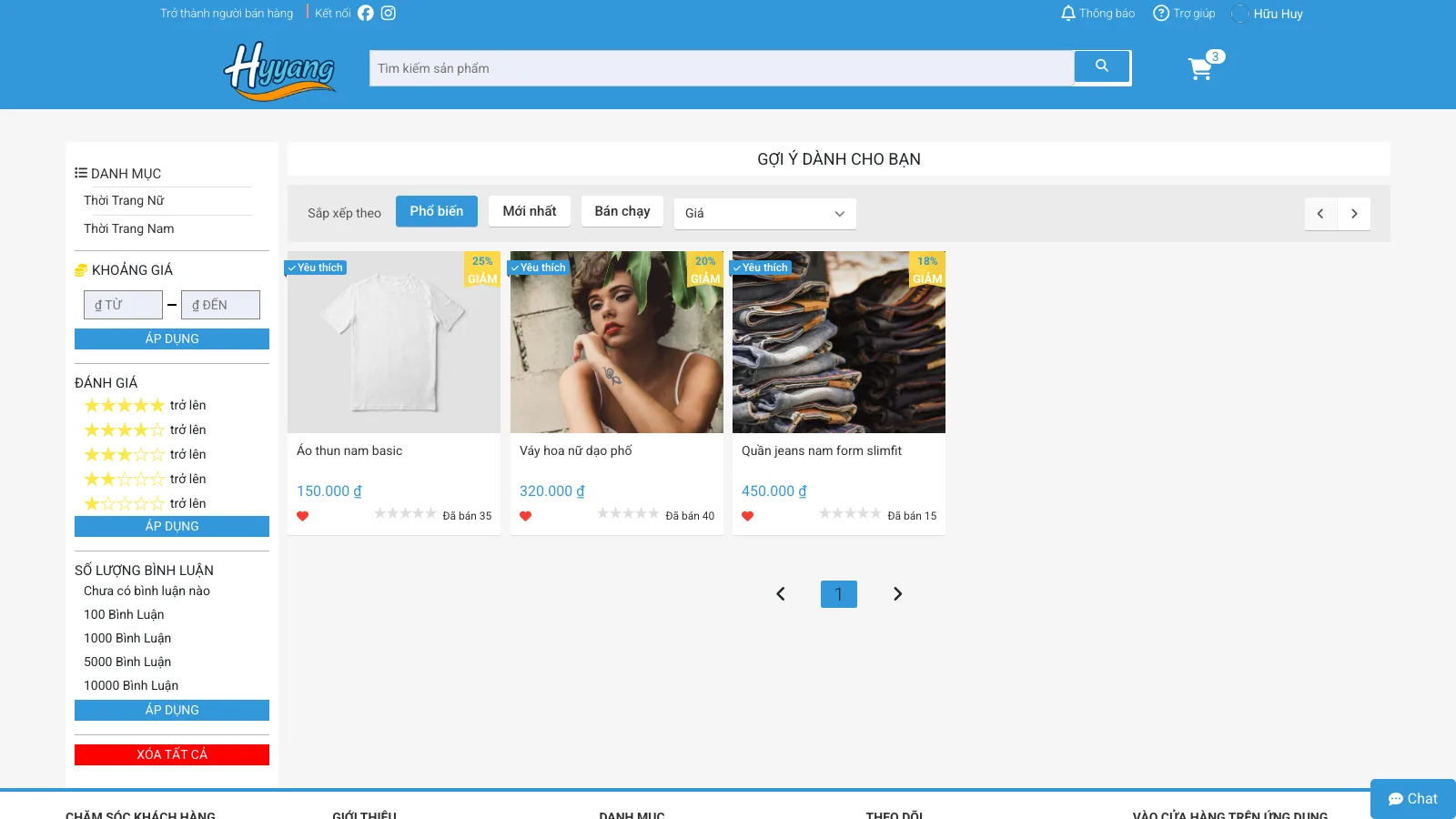Click the help question mark icon
This screenshot has height=819, width=1456.
click(1161, 13)
